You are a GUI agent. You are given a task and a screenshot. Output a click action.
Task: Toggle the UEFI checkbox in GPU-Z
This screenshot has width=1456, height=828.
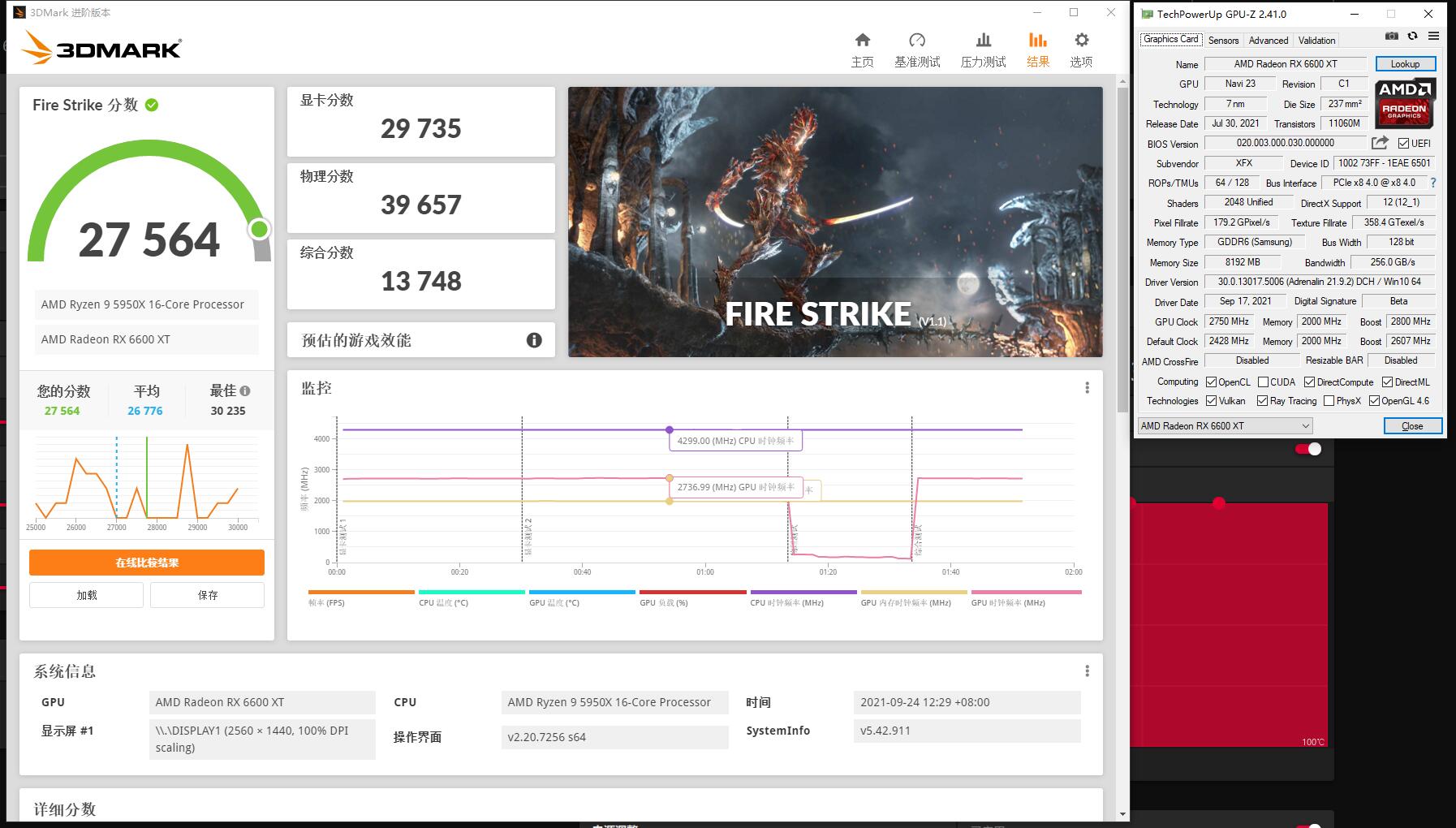[x=1403, y=144]
